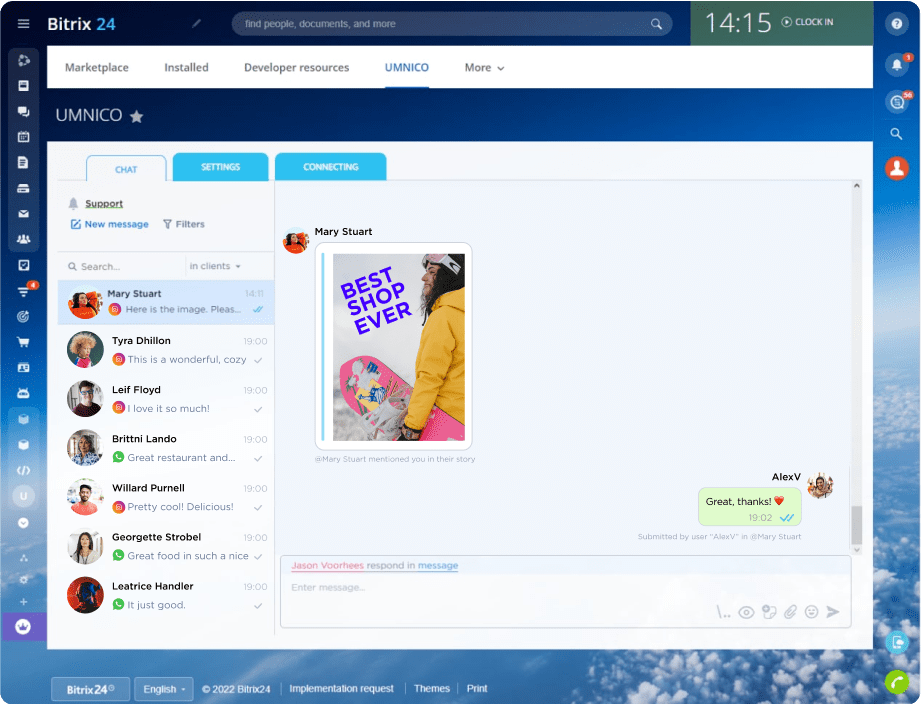The image size is (921, 704).
Task: Switch to the SETTINGS tab
Action: click(220, 167)
